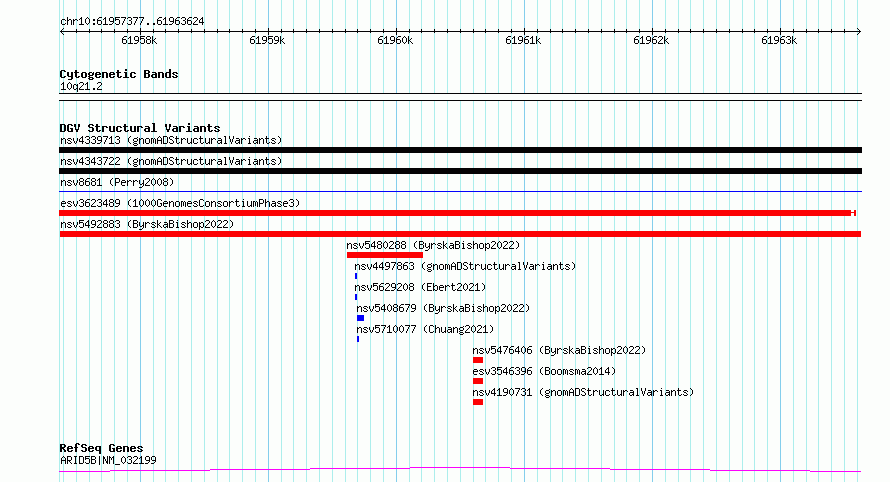Open the nsv8681 (Perry2008) variant
This screenshot has width=890, height=482.
[117, 182]
